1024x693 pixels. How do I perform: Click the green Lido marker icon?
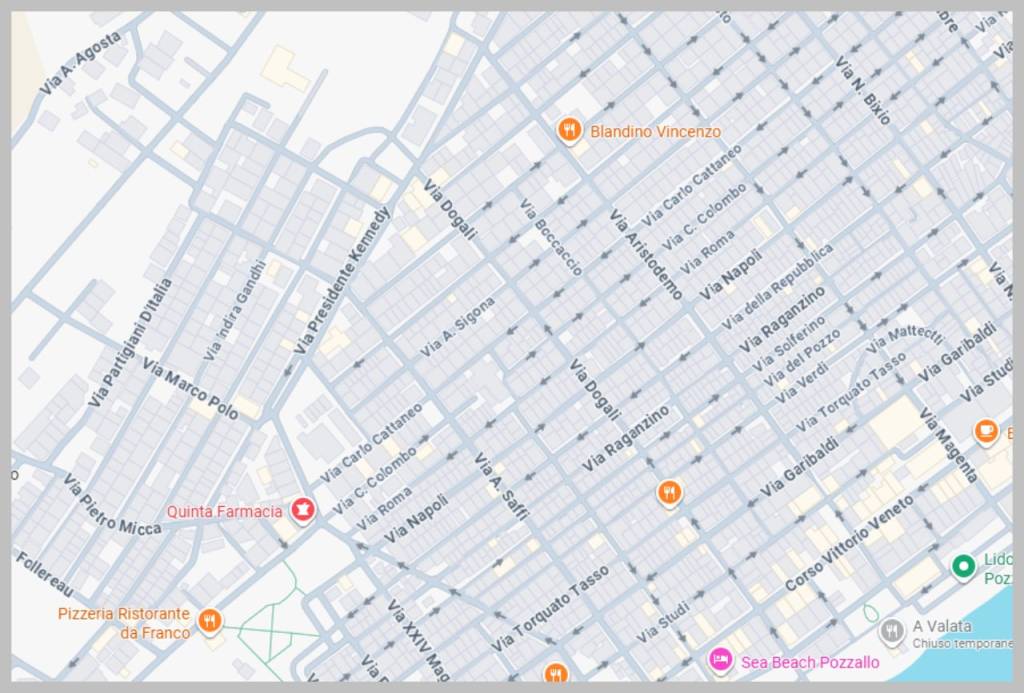tap(963, 567)
